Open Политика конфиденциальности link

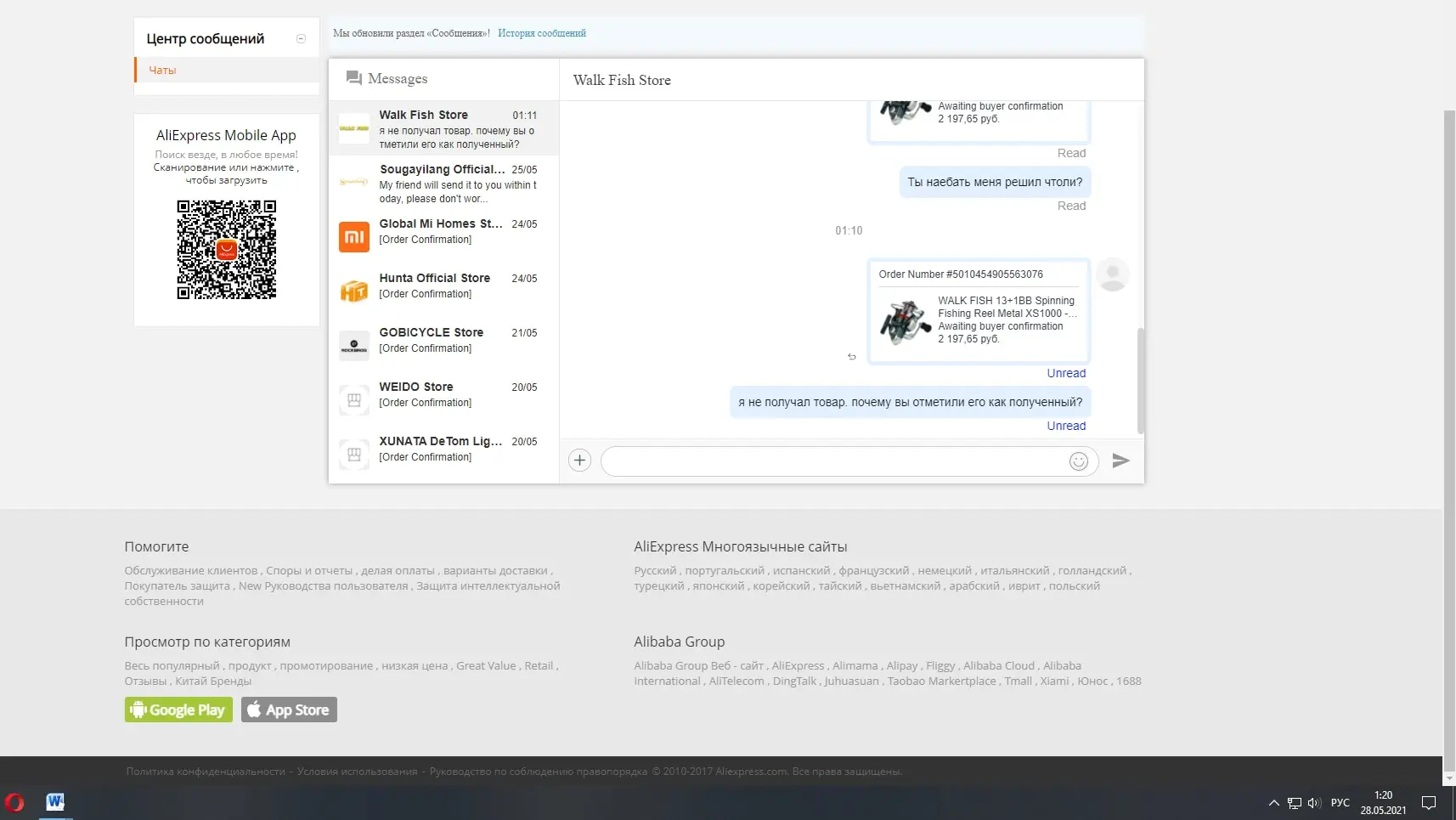206,772
